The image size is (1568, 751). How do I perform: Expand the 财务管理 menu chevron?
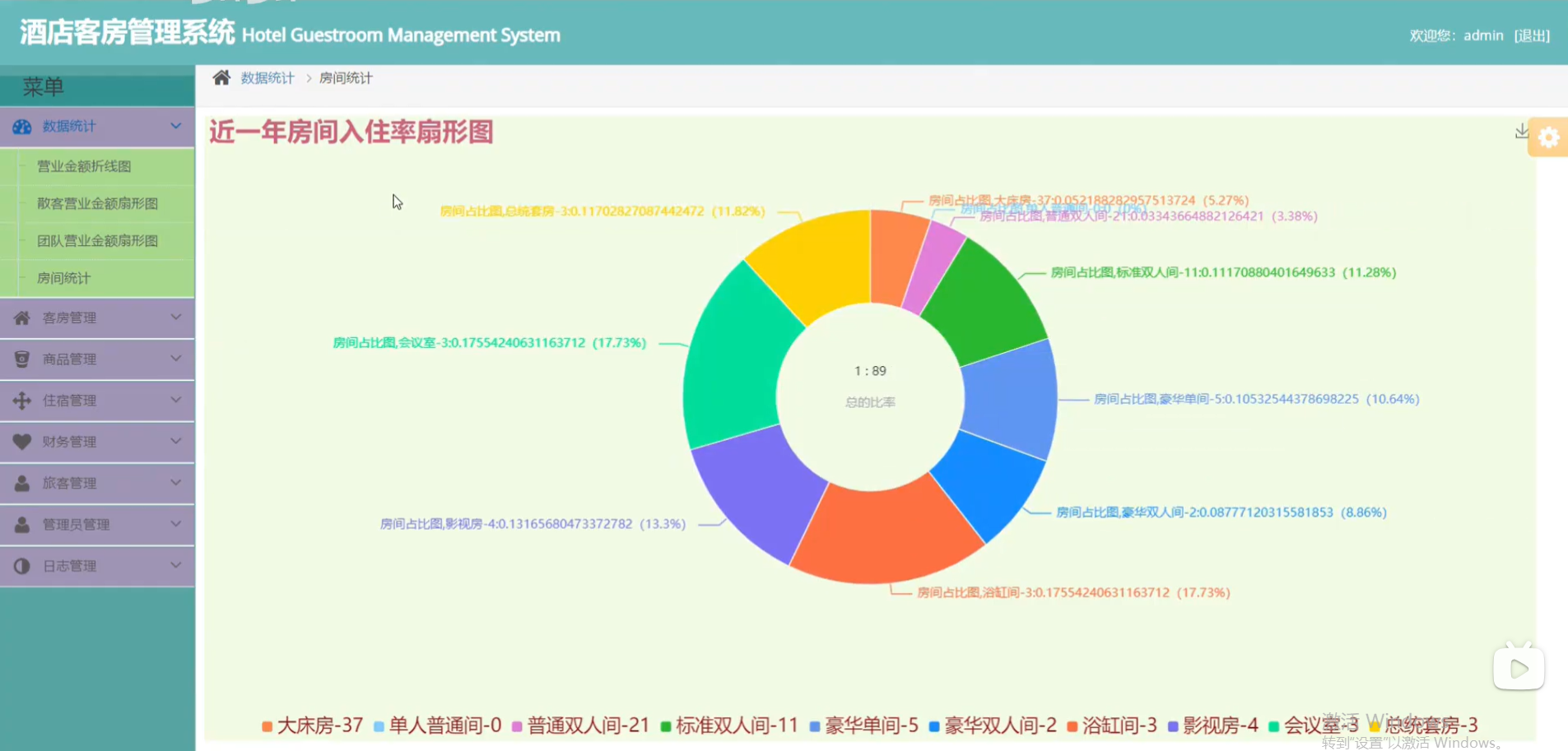pos(175,441)
